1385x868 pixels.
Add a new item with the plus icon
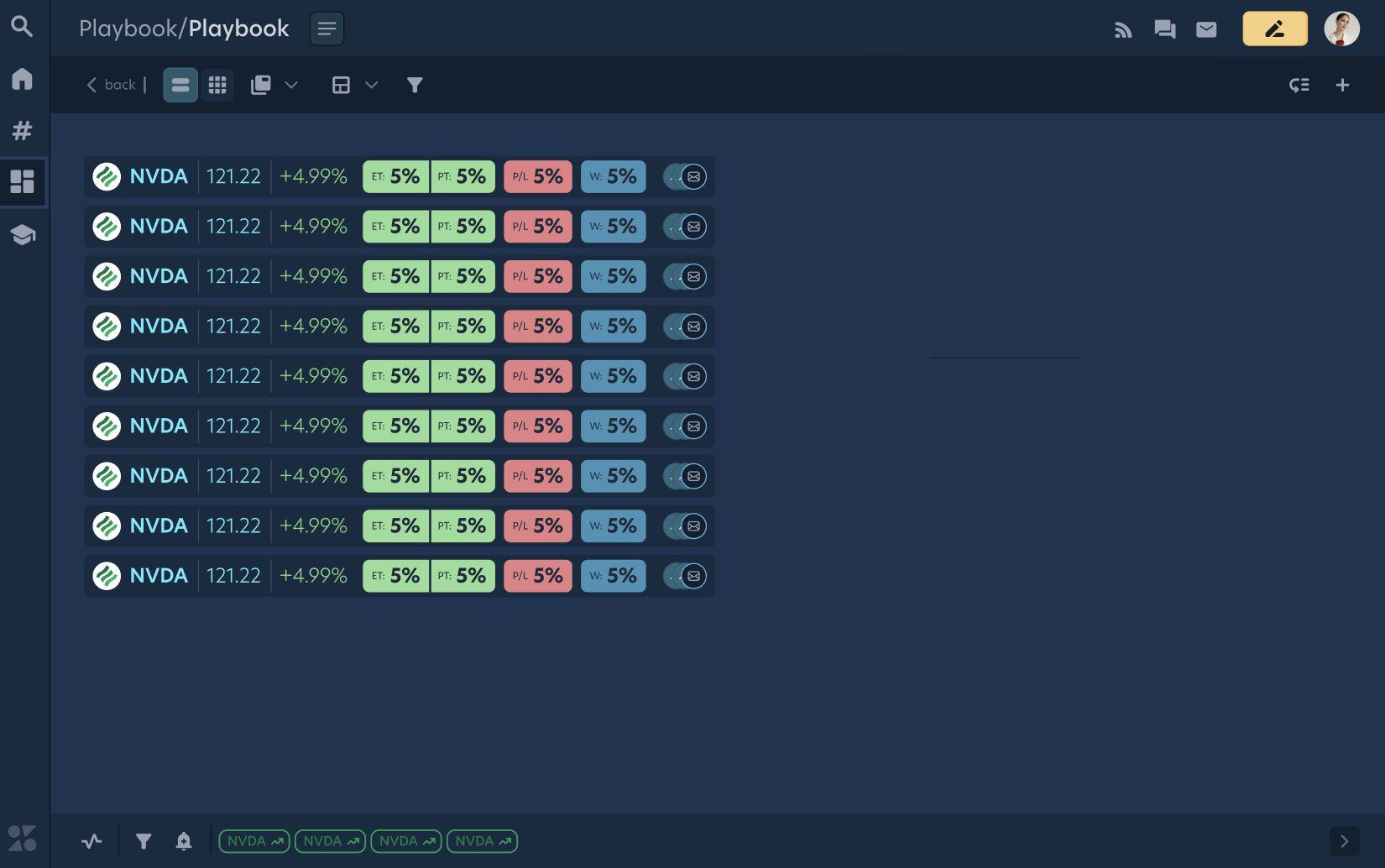1342,85
